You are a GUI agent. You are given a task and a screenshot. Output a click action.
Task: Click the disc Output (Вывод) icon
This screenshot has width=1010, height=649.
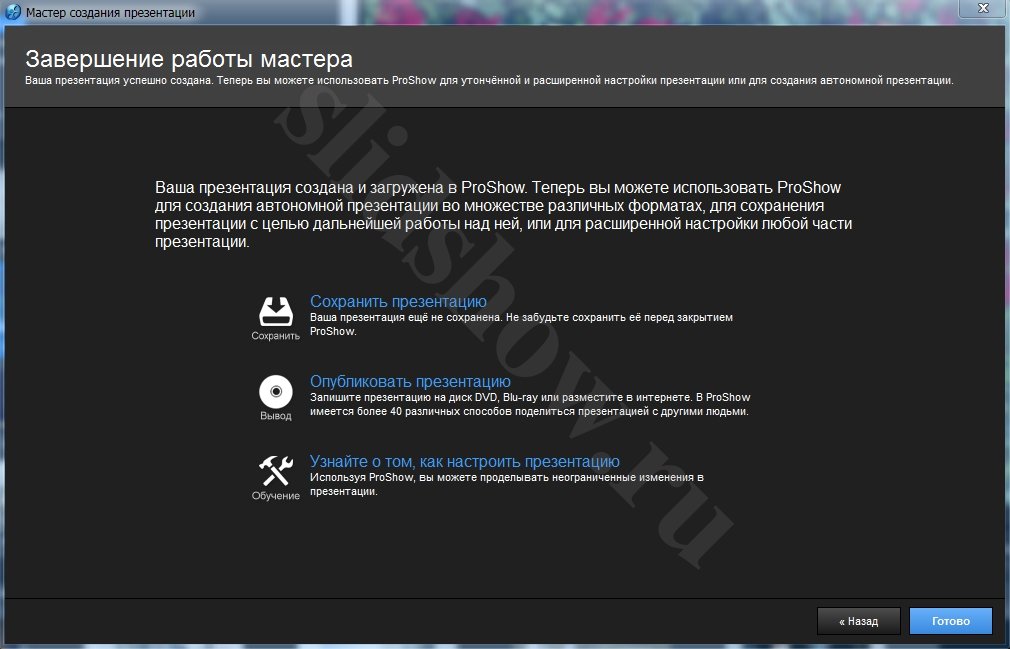[x=276, y=391]
